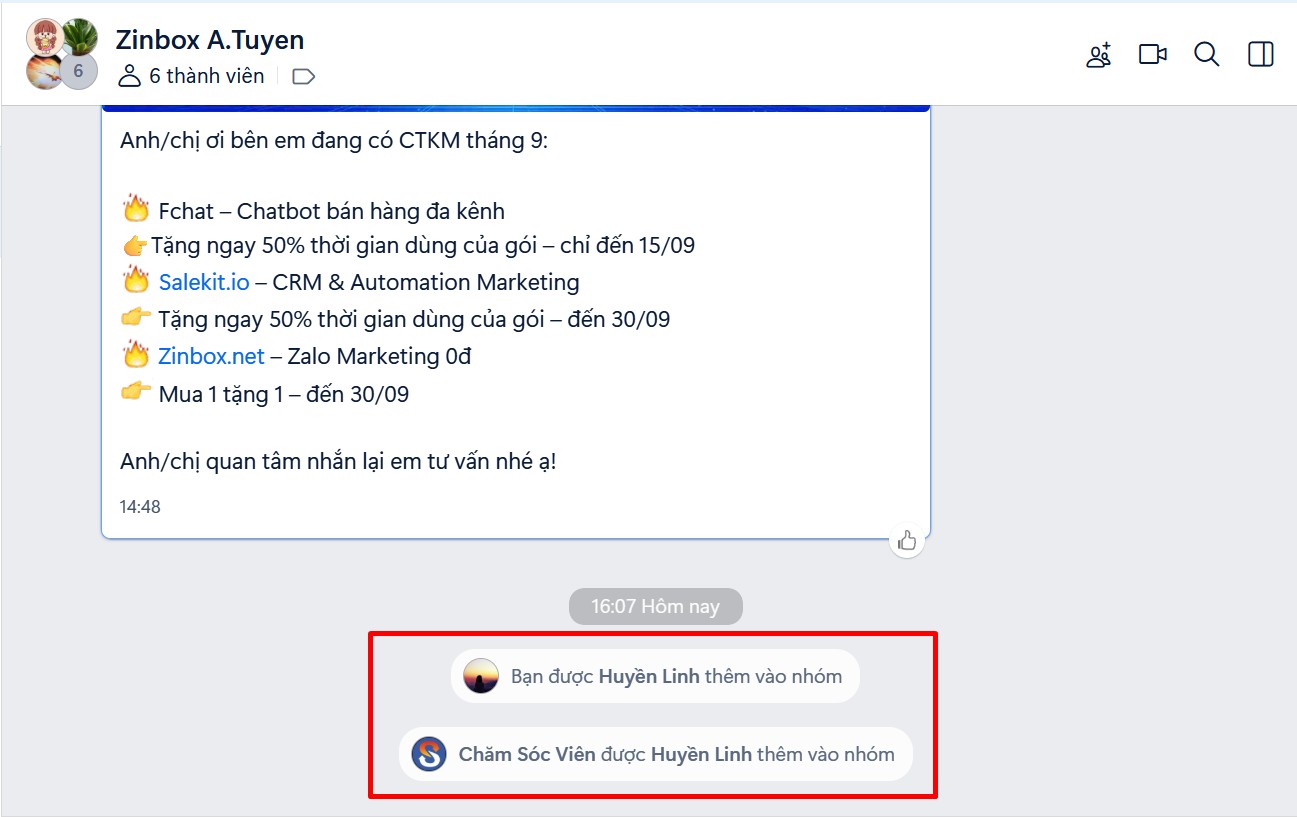Click the group title Zinbox A.Tuyen
The image size is (1297, 817).
210,40
